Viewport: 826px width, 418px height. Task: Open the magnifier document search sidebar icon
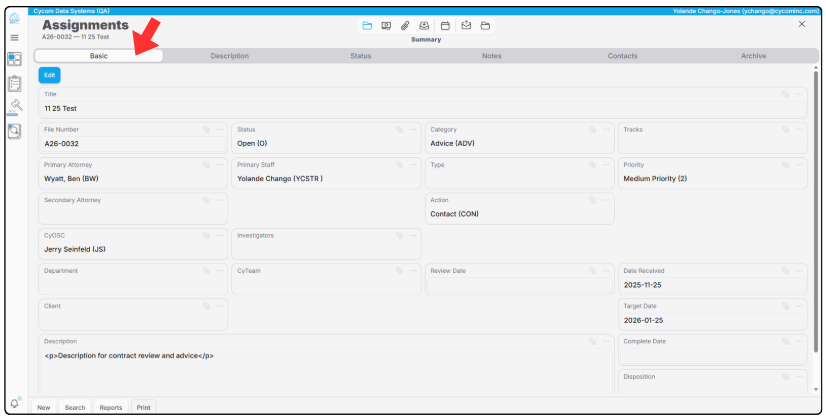(14, 131)
